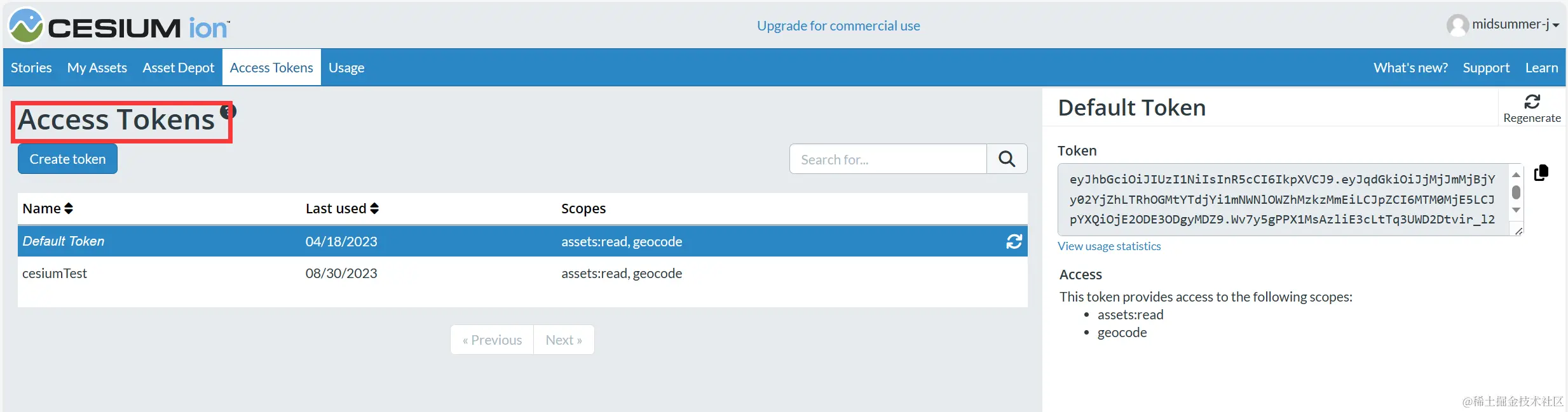This screenshot has height=412, width=1568.
Task: Click the search magnifier button
Action: [x=1007, y=159]
